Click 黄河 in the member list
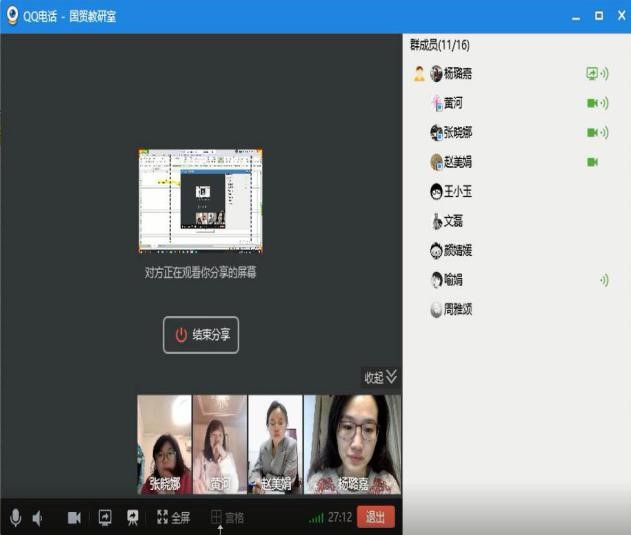Viewport: 631px width, 535px height. tap(453, 103)
